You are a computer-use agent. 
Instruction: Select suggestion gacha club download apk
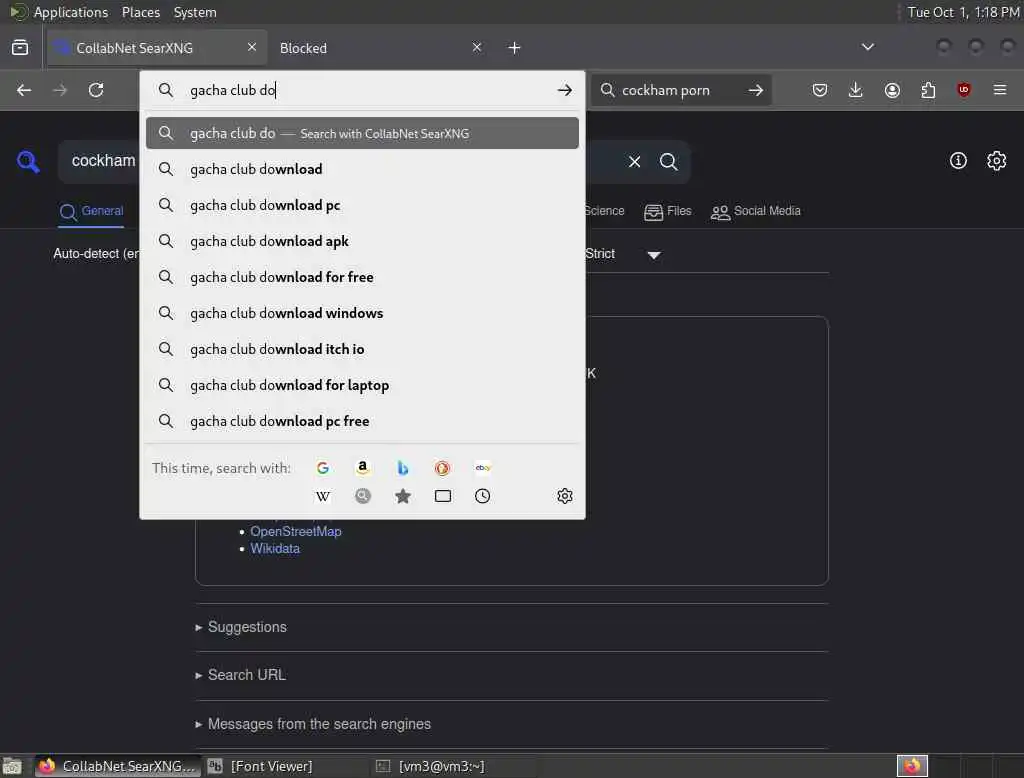[362, 241]
